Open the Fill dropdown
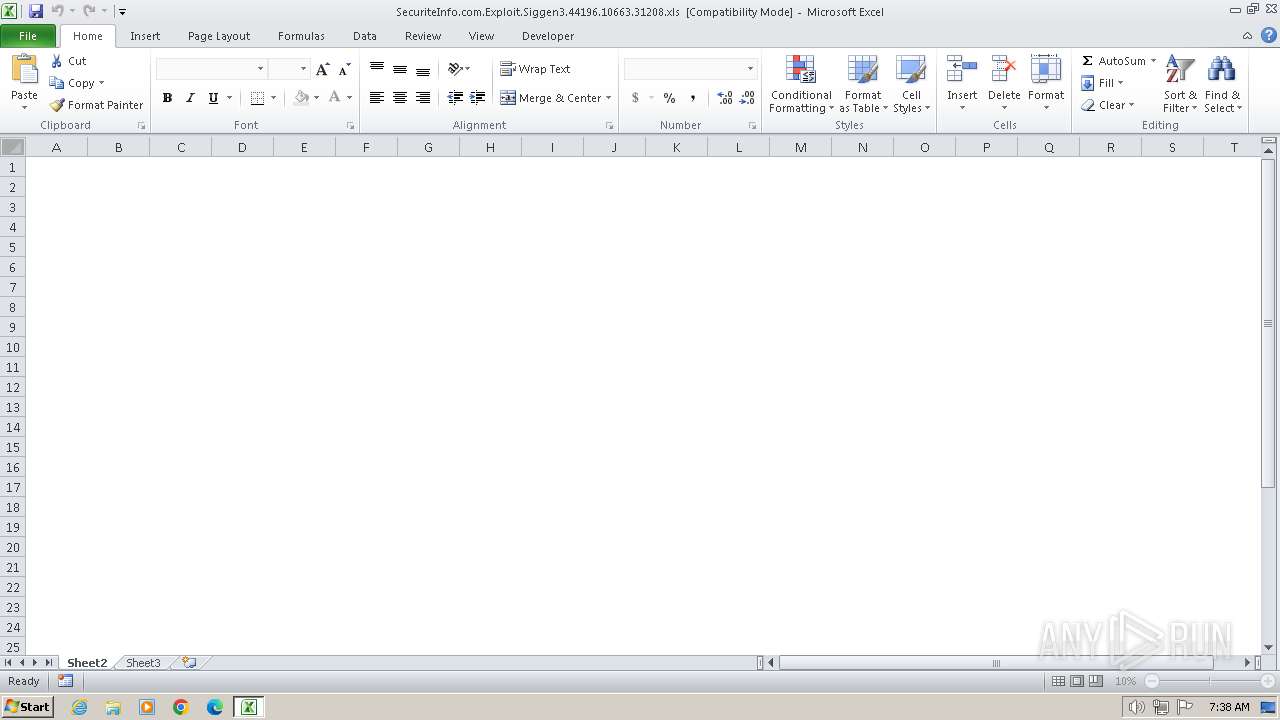The width and height of the screenshot is (1280, 720). pos(1102,83)
